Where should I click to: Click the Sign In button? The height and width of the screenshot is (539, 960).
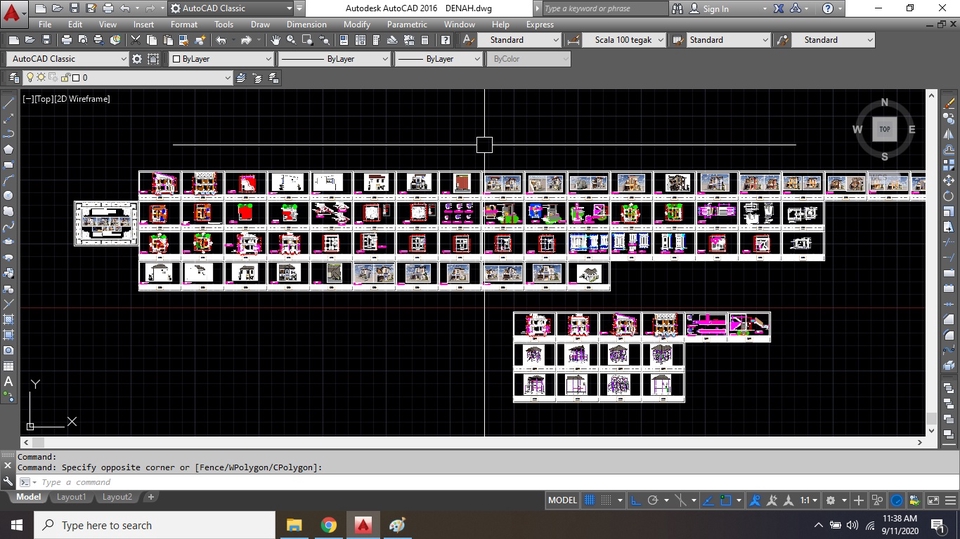coord(709,9)
